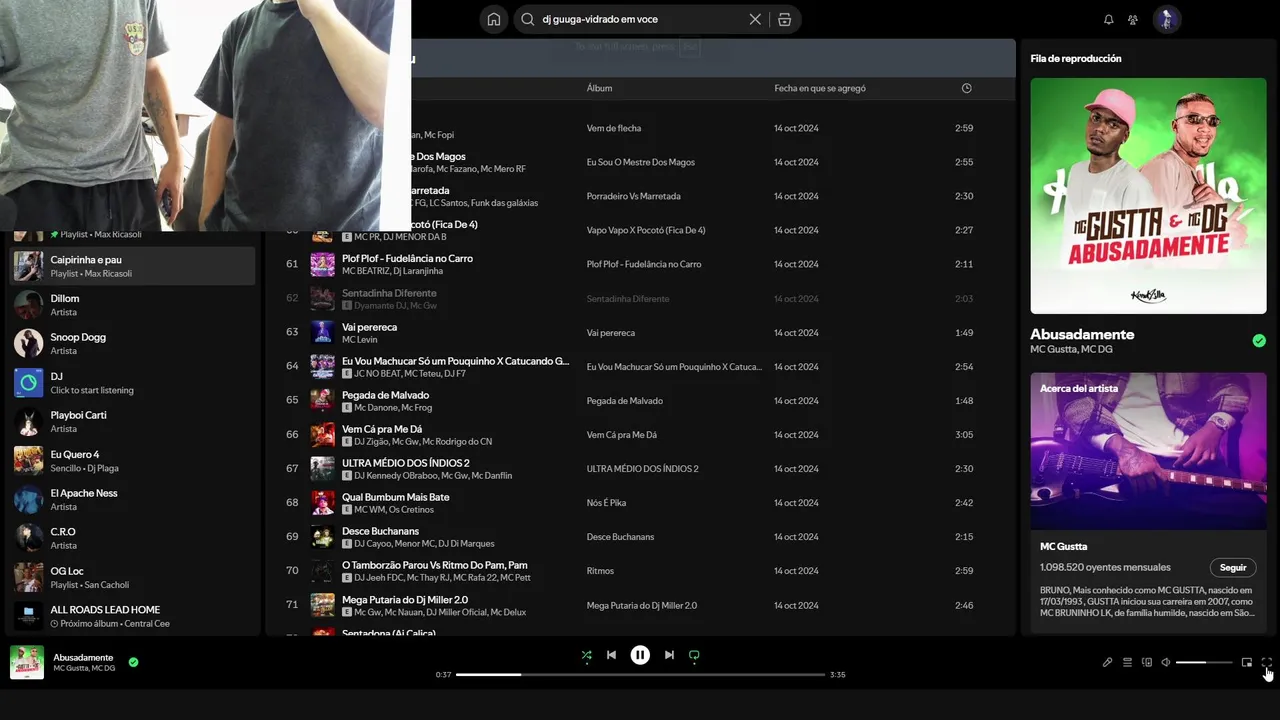Open C.R.O artist in sidebar
1280x720 pixels.
click(x=132, y=538)
